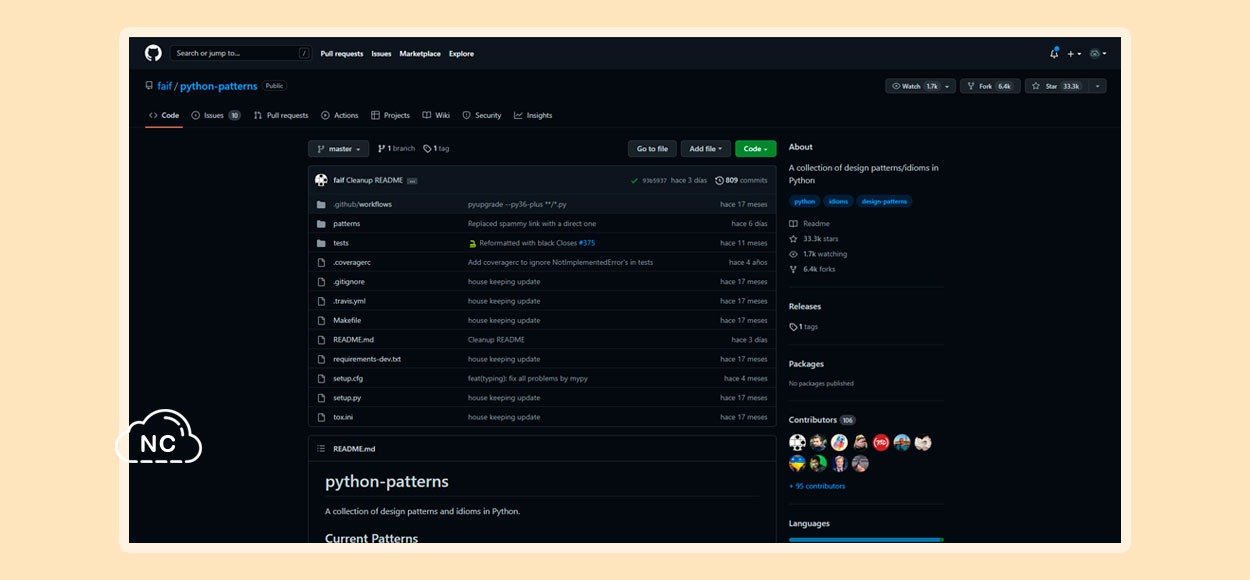This screenshot has width=1250, height=580.
Task: Focus the 'Search or jump to...' field
Action: tap(240, 53)
